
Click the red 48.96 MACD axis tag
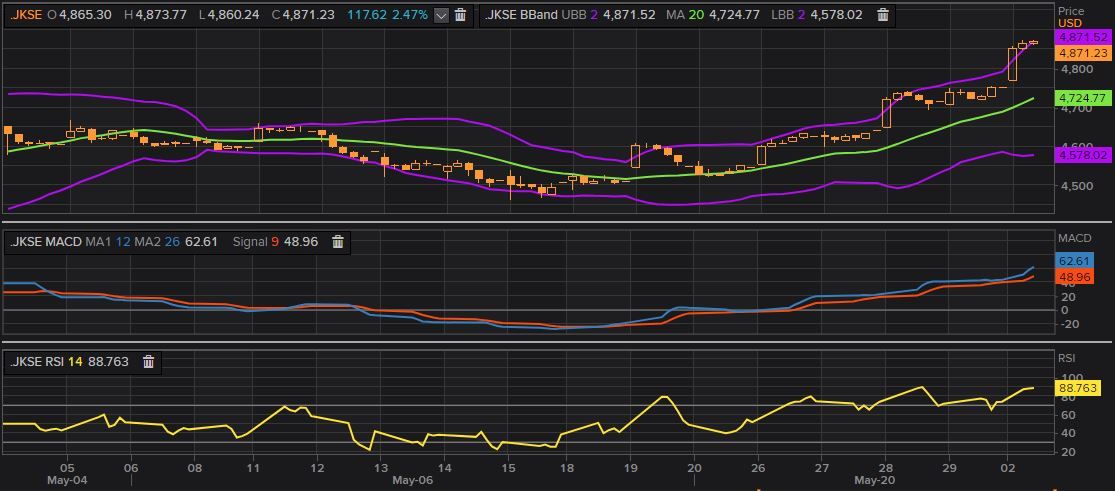pyautogui.click(x=1074, y=276)
